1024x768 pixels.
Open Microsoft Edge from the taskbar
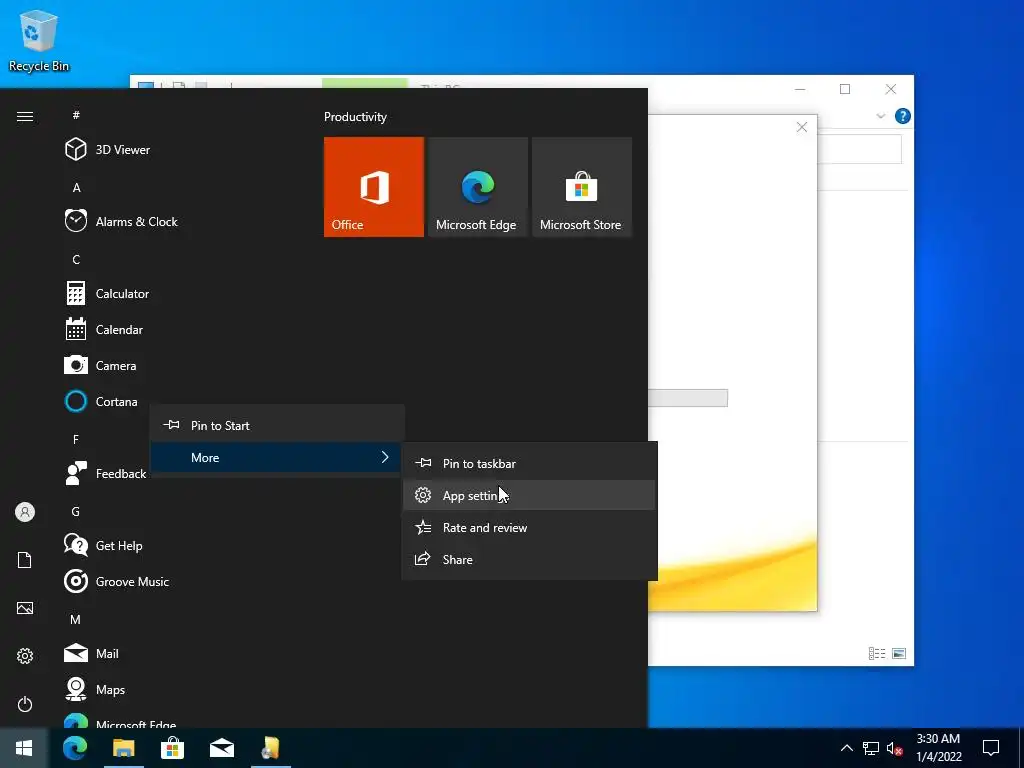point(74,748)
